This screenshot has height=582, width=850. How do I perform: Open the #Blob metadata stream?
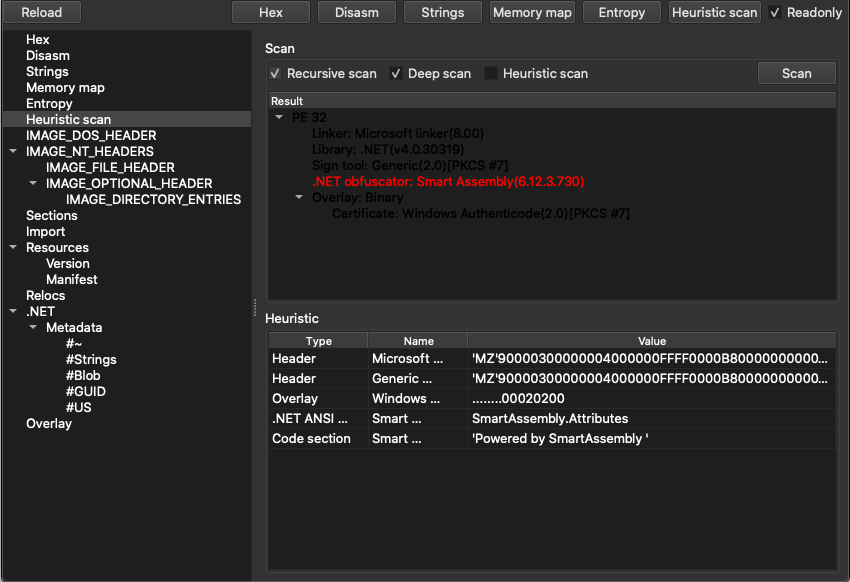point(83,375)
